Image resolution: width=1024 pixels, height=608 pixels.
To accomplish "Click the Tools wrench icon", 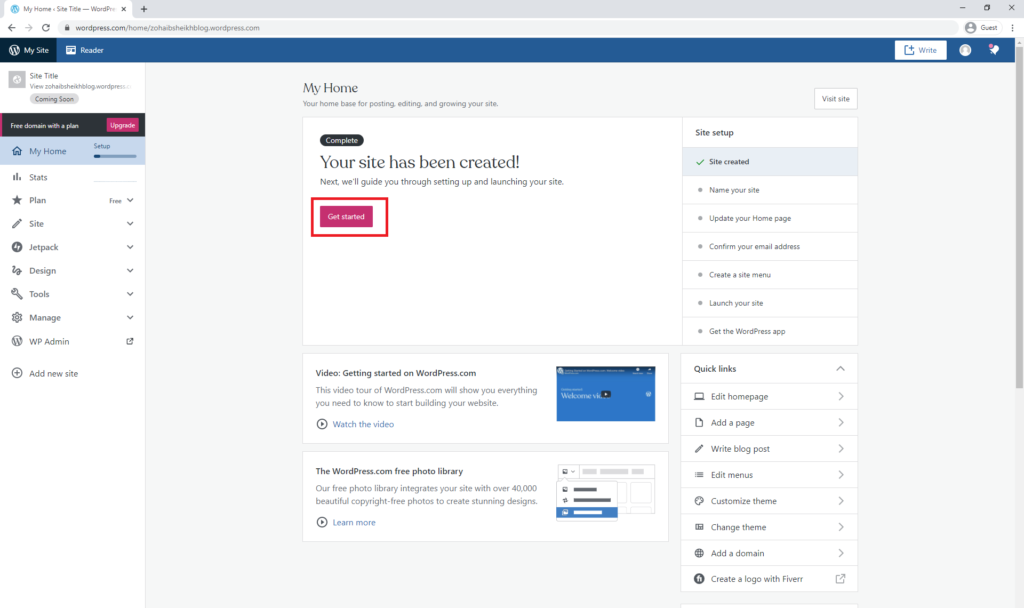I will click(x=17, y=294).
